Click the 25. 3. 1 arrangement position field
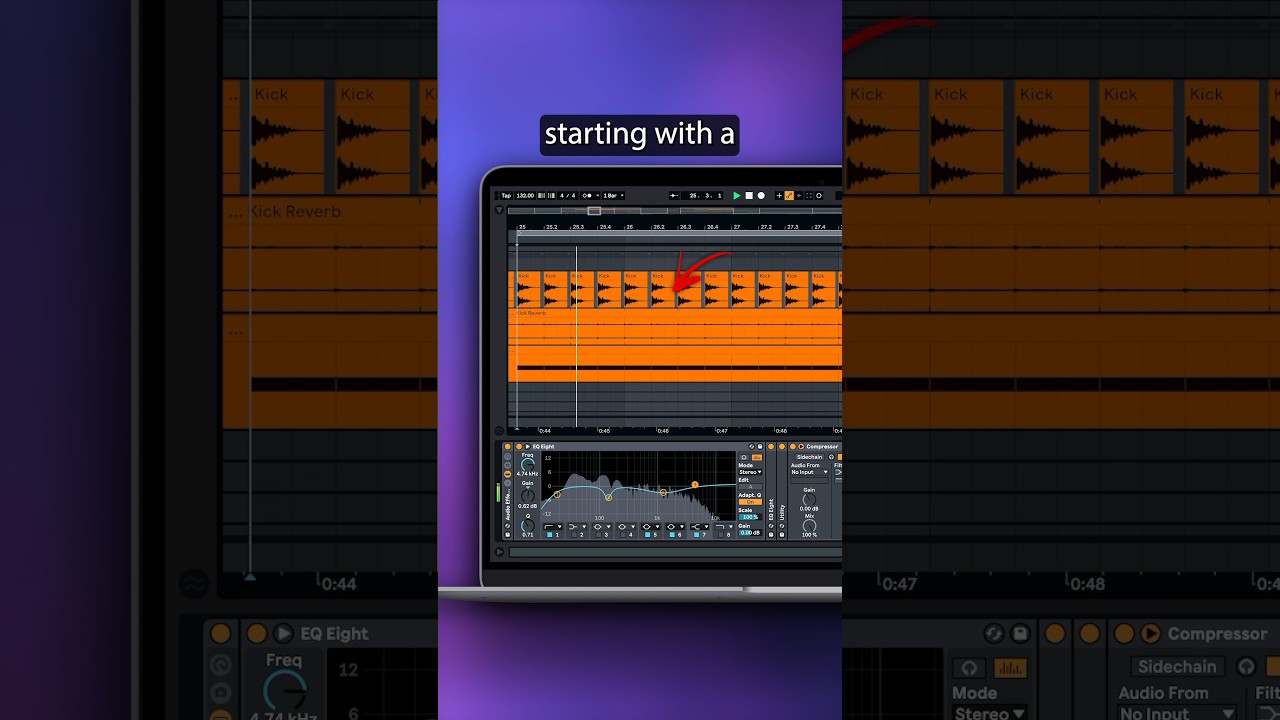 click(x=702, y=196)
